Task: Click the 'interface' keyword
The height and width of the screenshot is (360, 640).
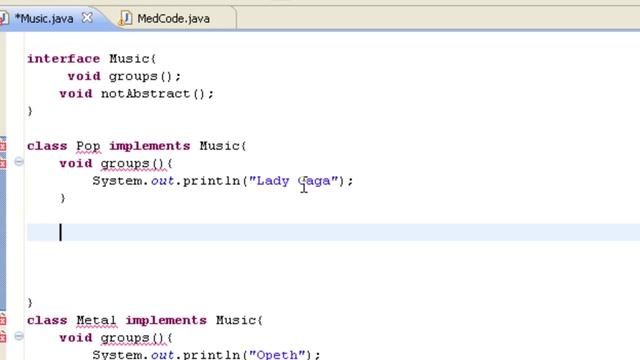Action: coord(64,59)
